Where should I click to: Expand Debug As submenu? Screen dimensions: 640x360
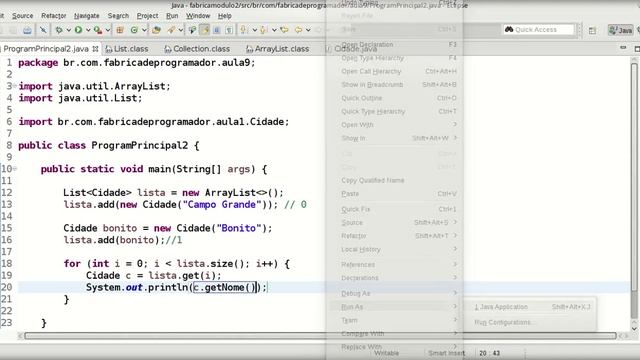pos(394,293)
